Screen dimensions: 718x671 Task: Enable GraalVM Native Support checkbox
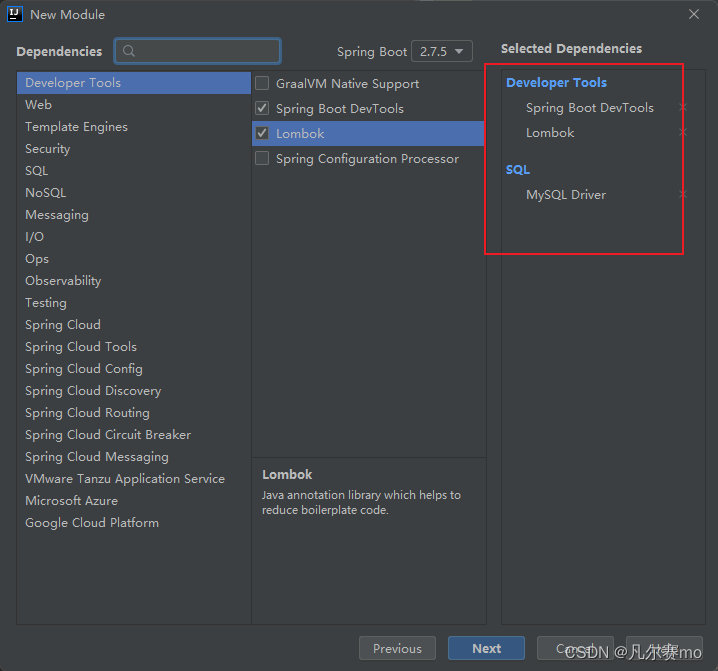click(262, 83)
